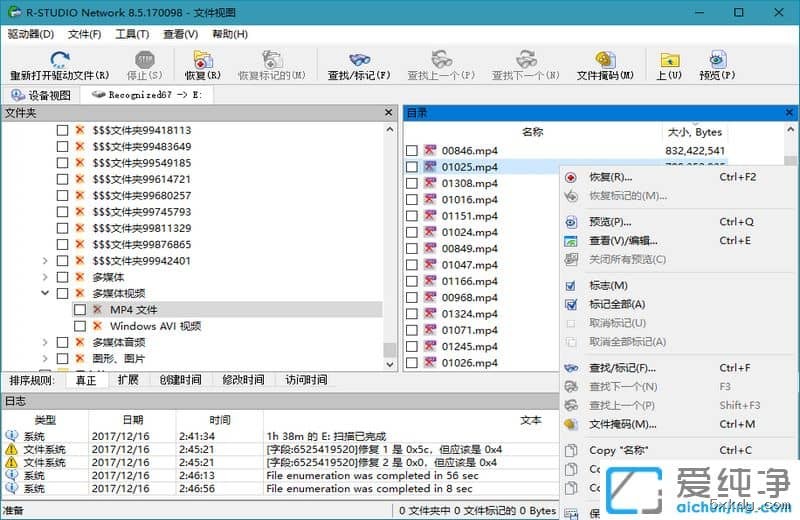The image size is (800, 520).
Task: Click the 文件掩码(M) icon in the context menu
Action: click(x=571, y=424)
